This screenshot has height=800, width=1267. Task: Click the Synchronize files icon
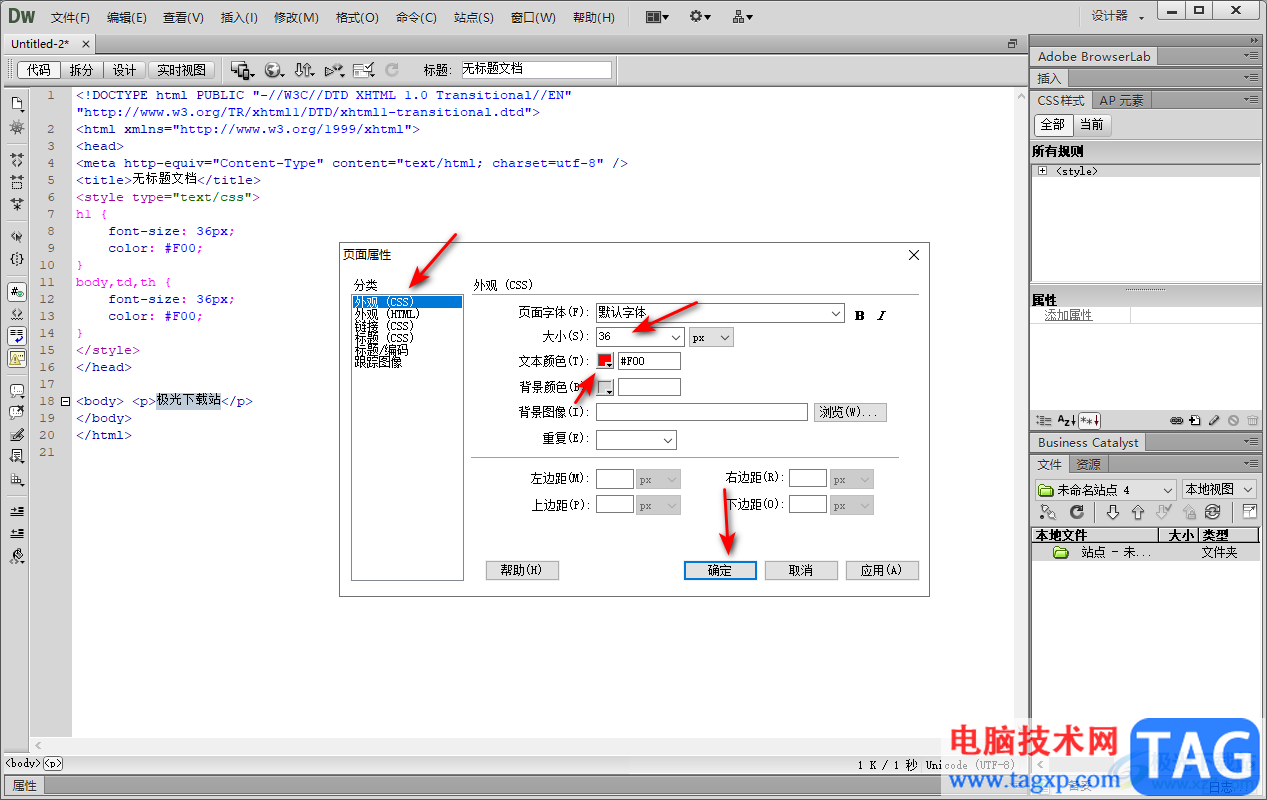1212,512
